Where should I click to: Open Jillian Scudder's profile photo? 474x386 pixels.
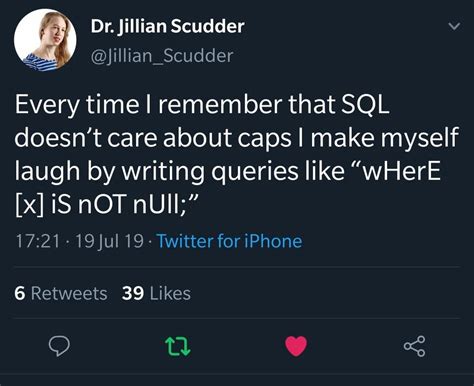tap(45, 40)
